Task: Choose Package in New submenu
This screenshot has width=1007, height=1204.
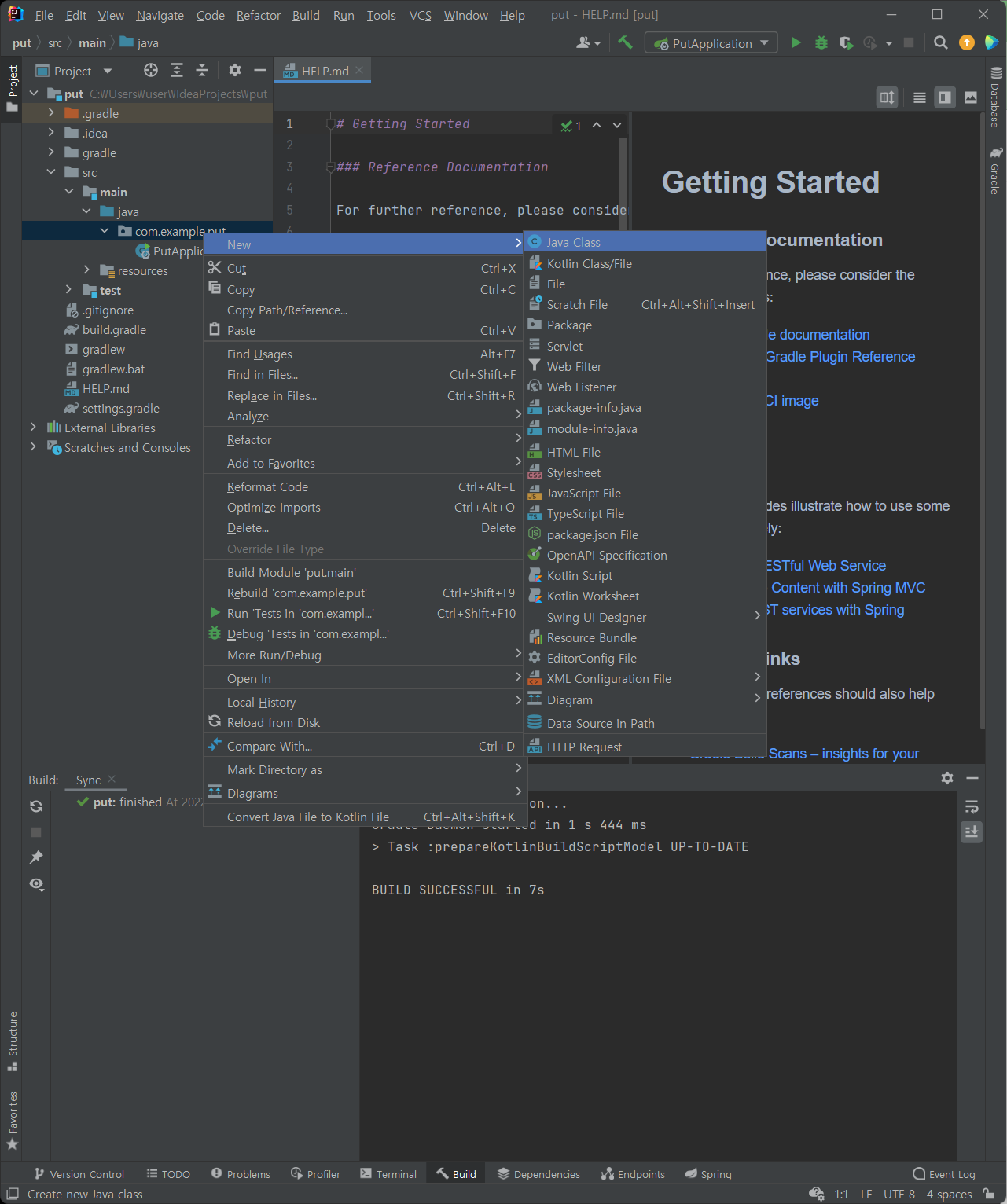Action: point(645,325)
